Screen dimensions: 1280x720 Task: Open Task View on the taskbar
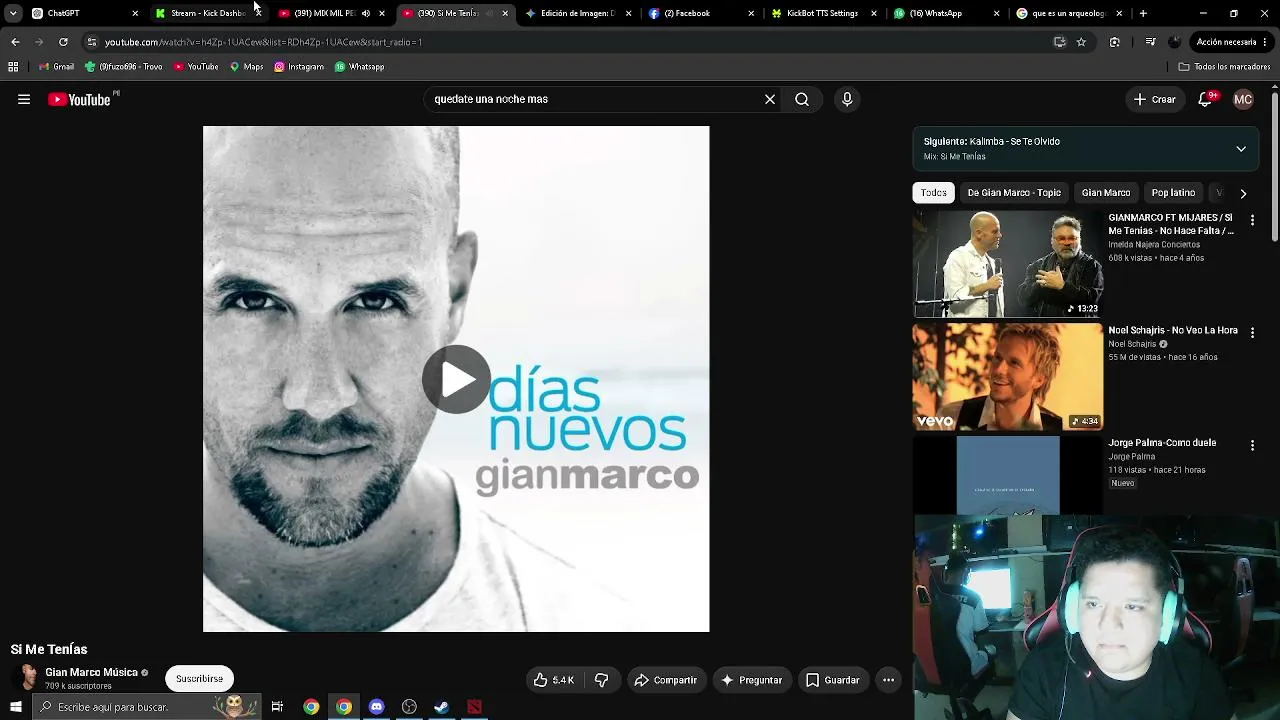point(277,707)
